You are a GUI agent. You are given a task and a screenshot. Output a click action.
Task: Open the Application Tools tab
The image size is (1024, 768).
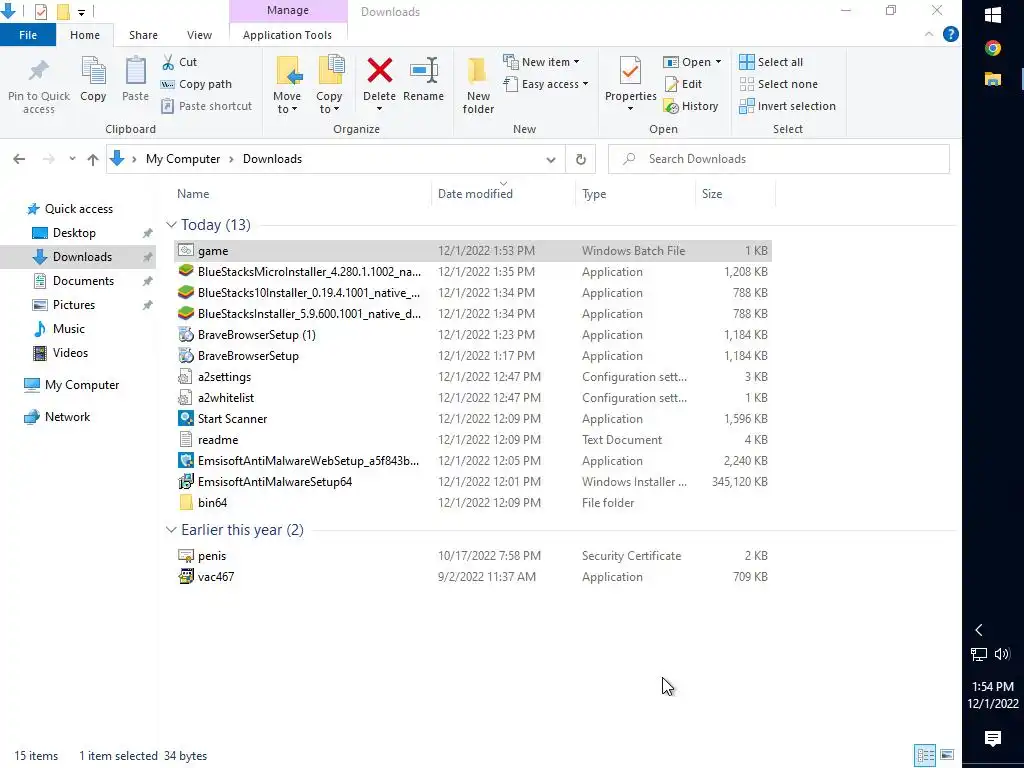pyautogui.click(x=287, y=35)
